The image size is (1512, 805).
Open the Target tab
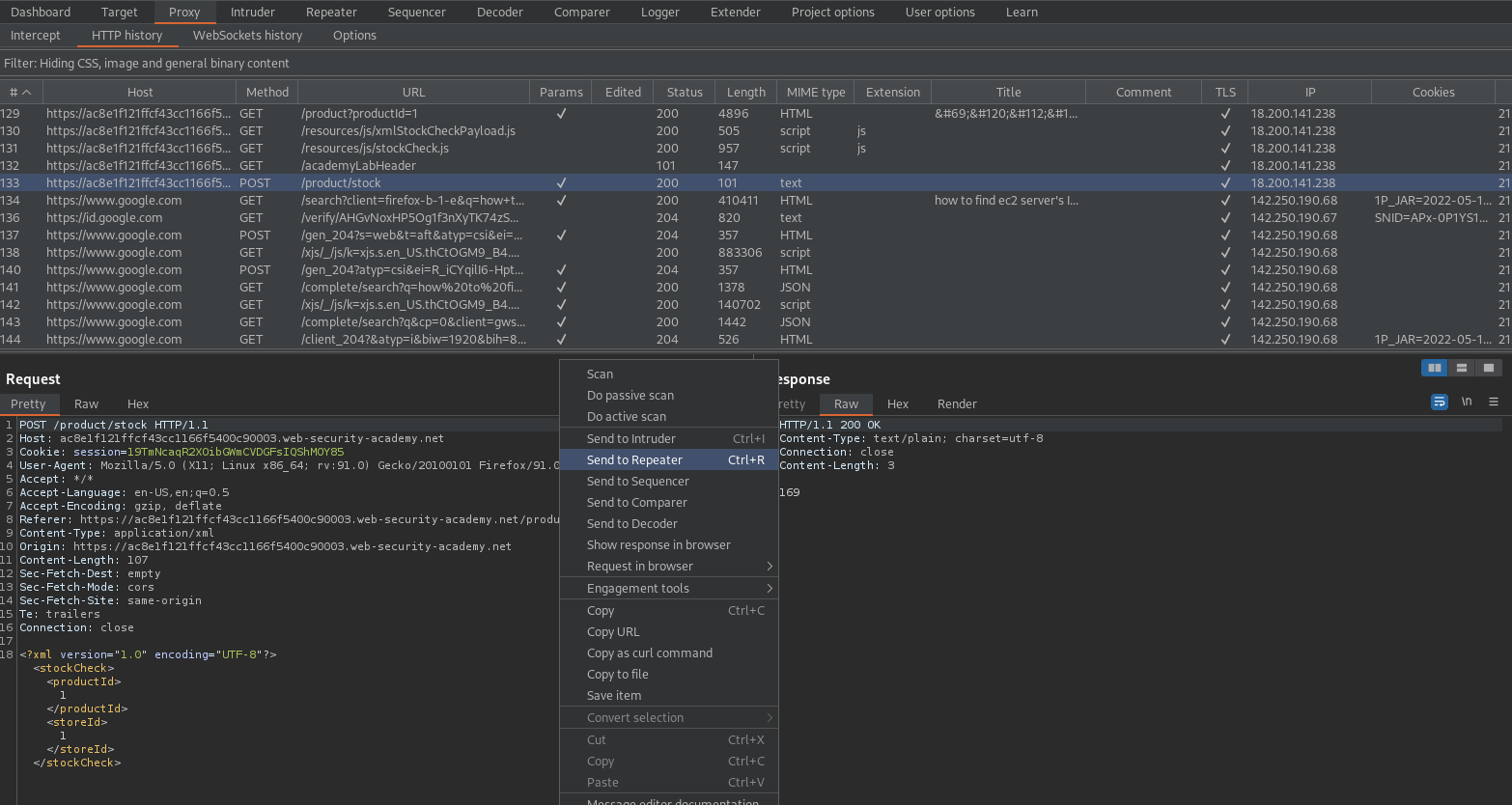tap(120, 12)
